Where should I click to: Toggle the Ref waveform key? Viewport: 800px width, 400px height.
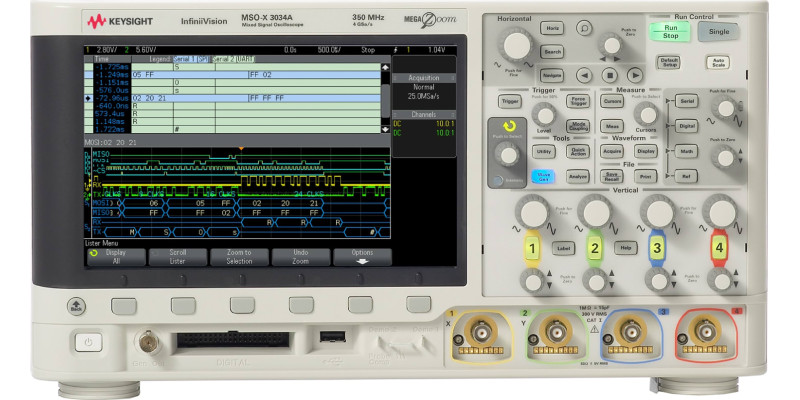[x=686, y=177]
